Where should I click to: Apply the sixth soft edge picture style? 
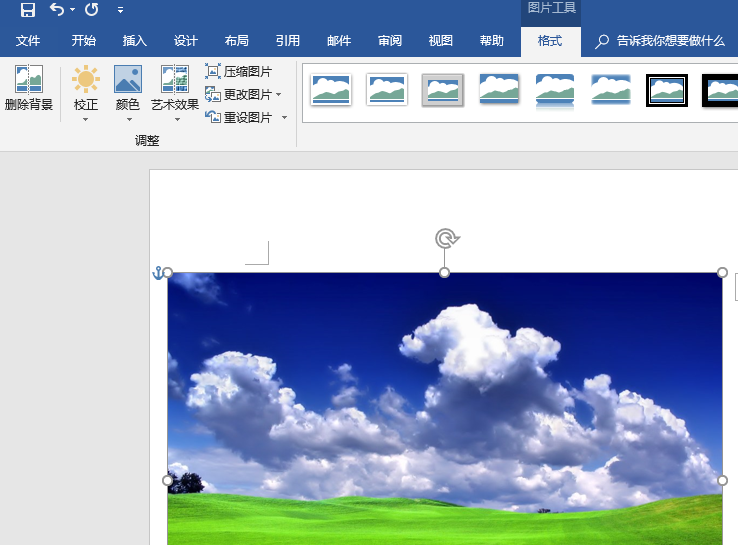(x=611, y=88)
